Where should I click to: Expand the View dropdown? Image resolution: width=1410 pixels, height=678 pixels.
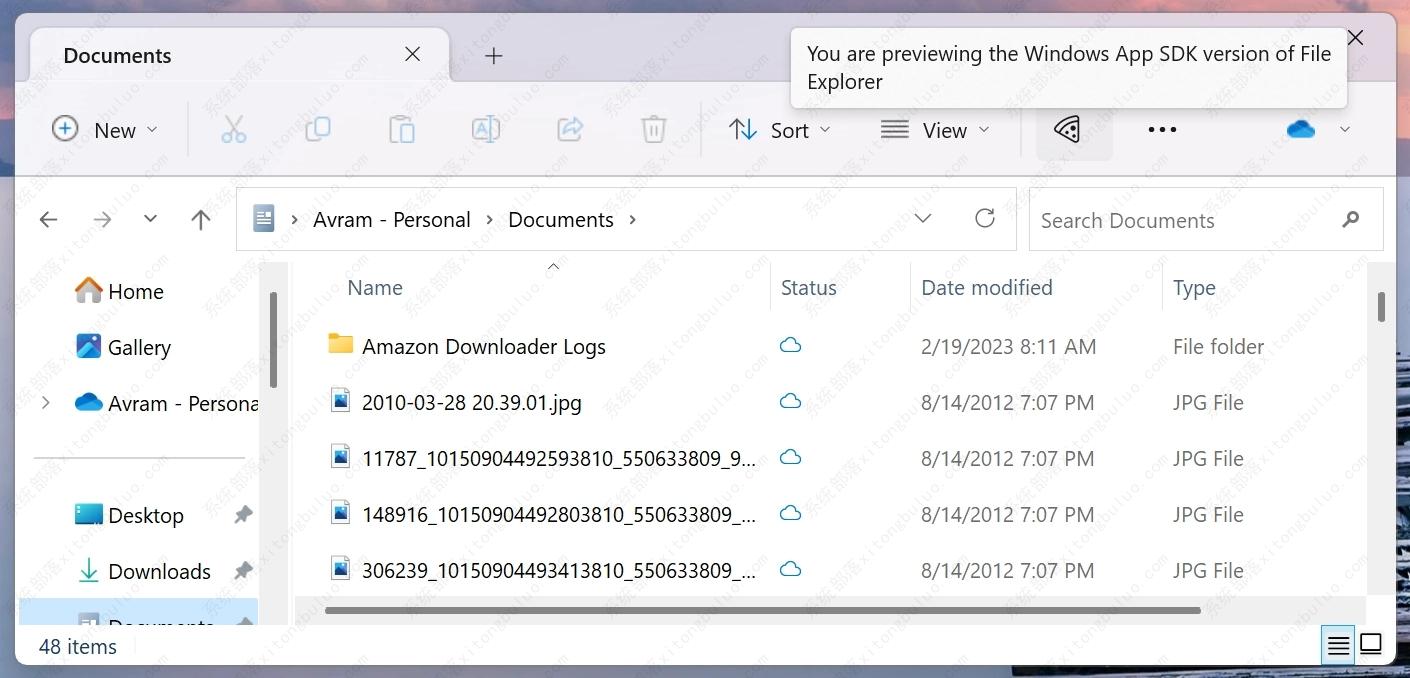click(x=934, y=129)
